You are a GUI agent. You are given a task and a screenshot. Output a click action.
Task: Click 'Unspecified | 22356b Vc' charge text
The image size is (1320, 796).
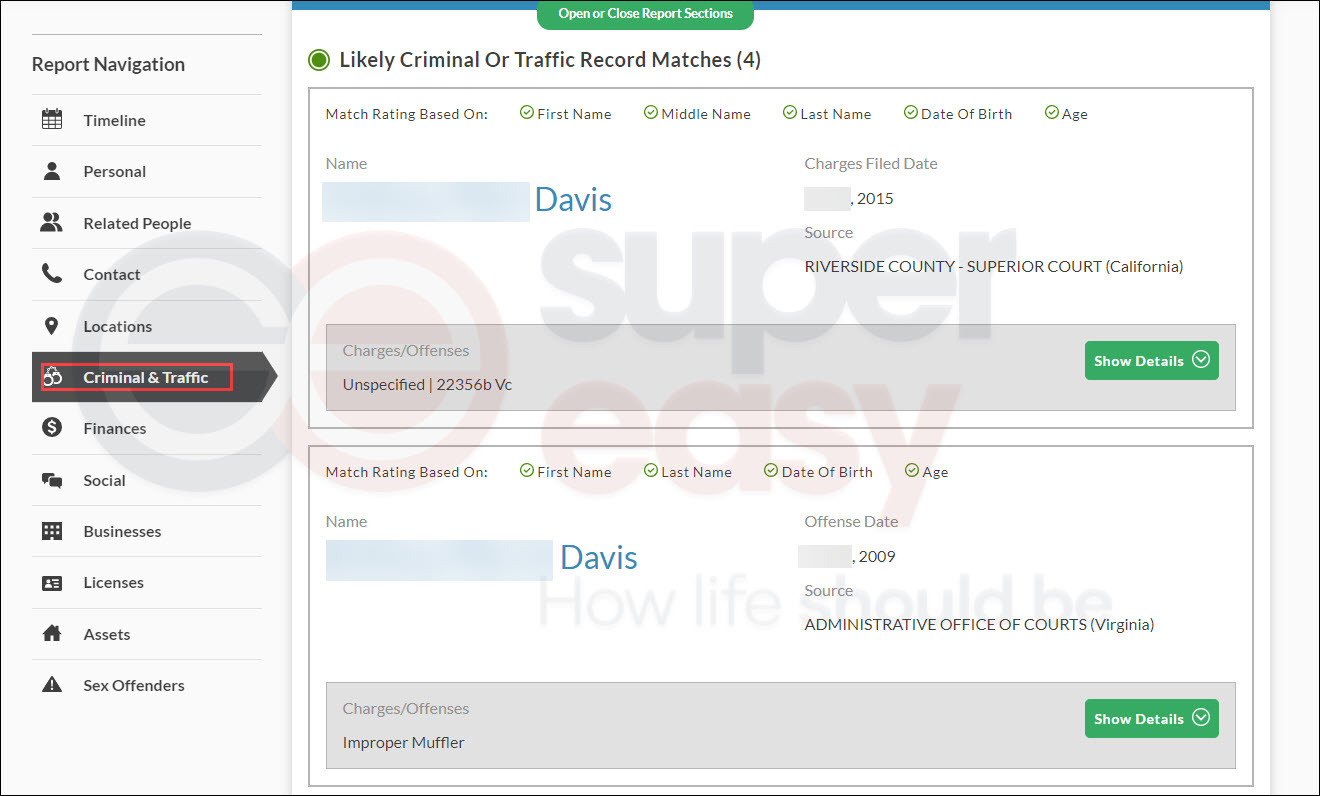[428, 384]
